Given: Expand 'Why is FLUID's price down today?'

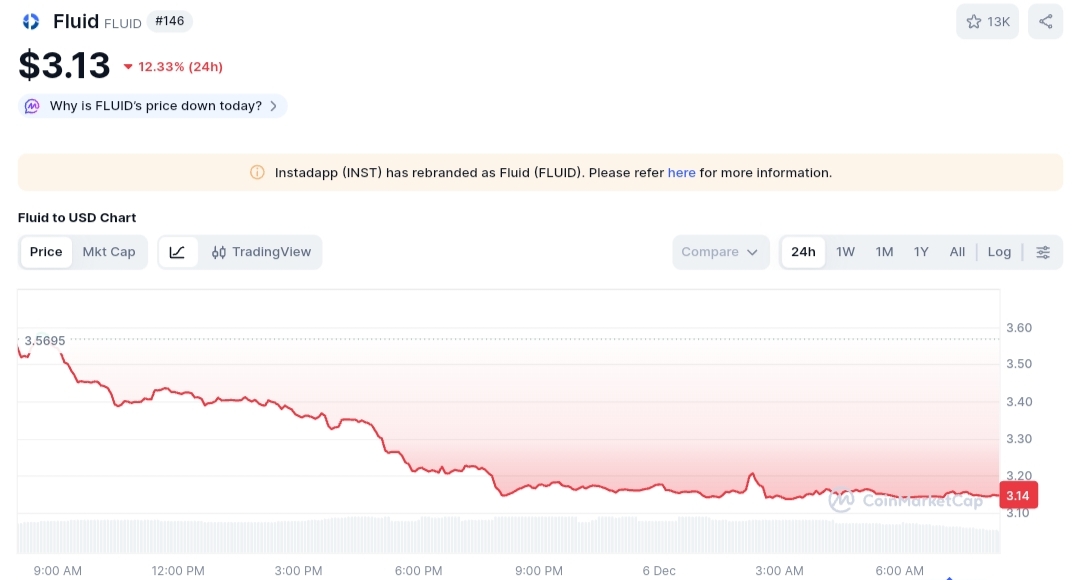Looking at the screenshot, I should (152, 106).
